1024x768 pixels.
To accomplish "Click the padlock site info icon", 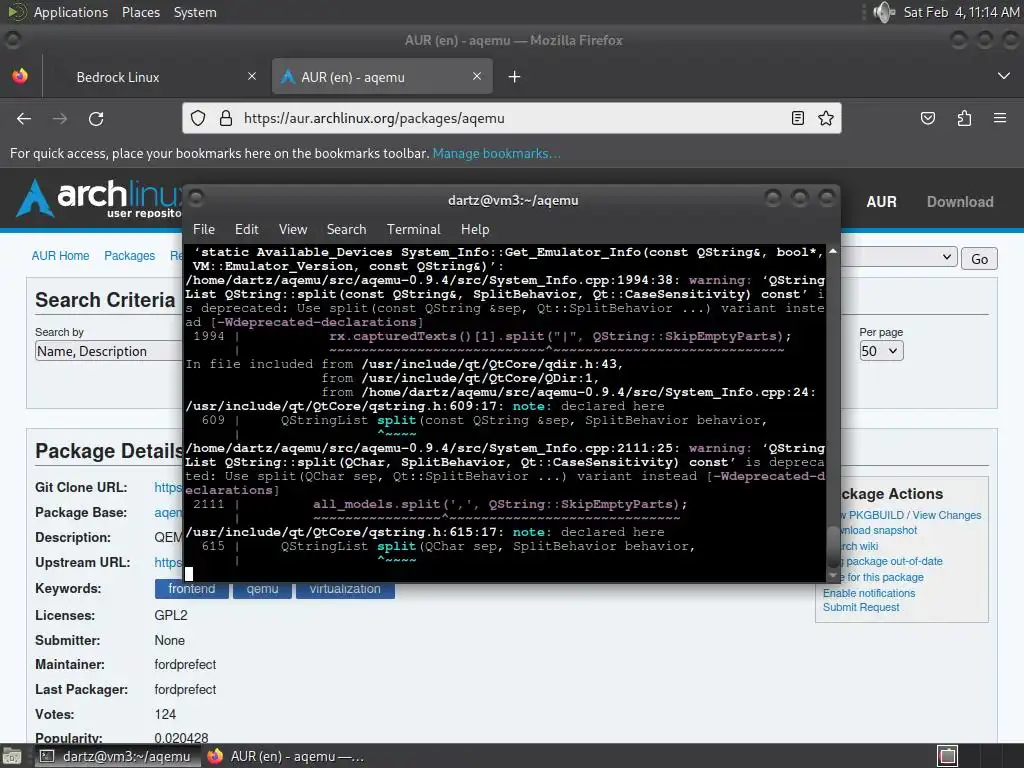I will [226, 118].
